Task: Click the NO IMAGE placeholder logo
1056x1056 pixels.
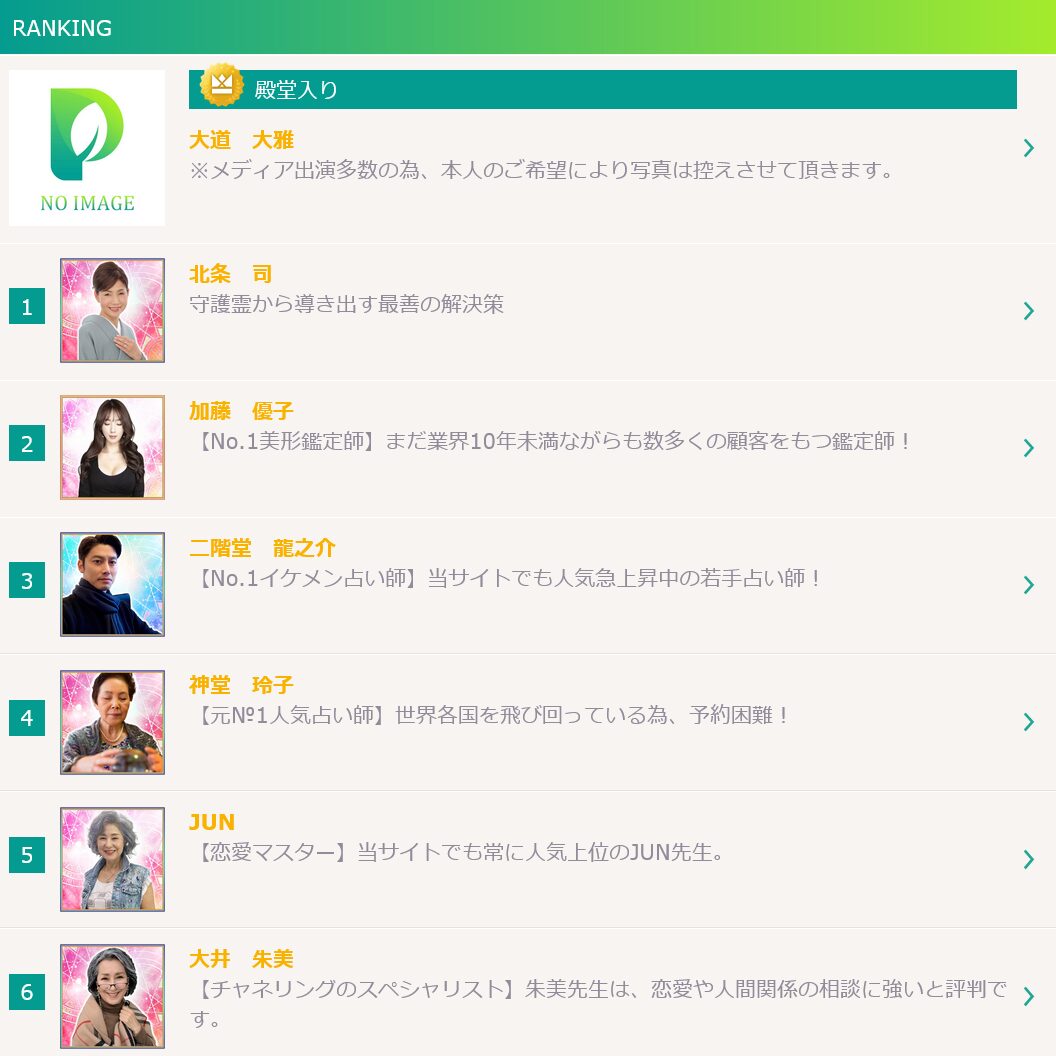Action: [x=87, y=148]
